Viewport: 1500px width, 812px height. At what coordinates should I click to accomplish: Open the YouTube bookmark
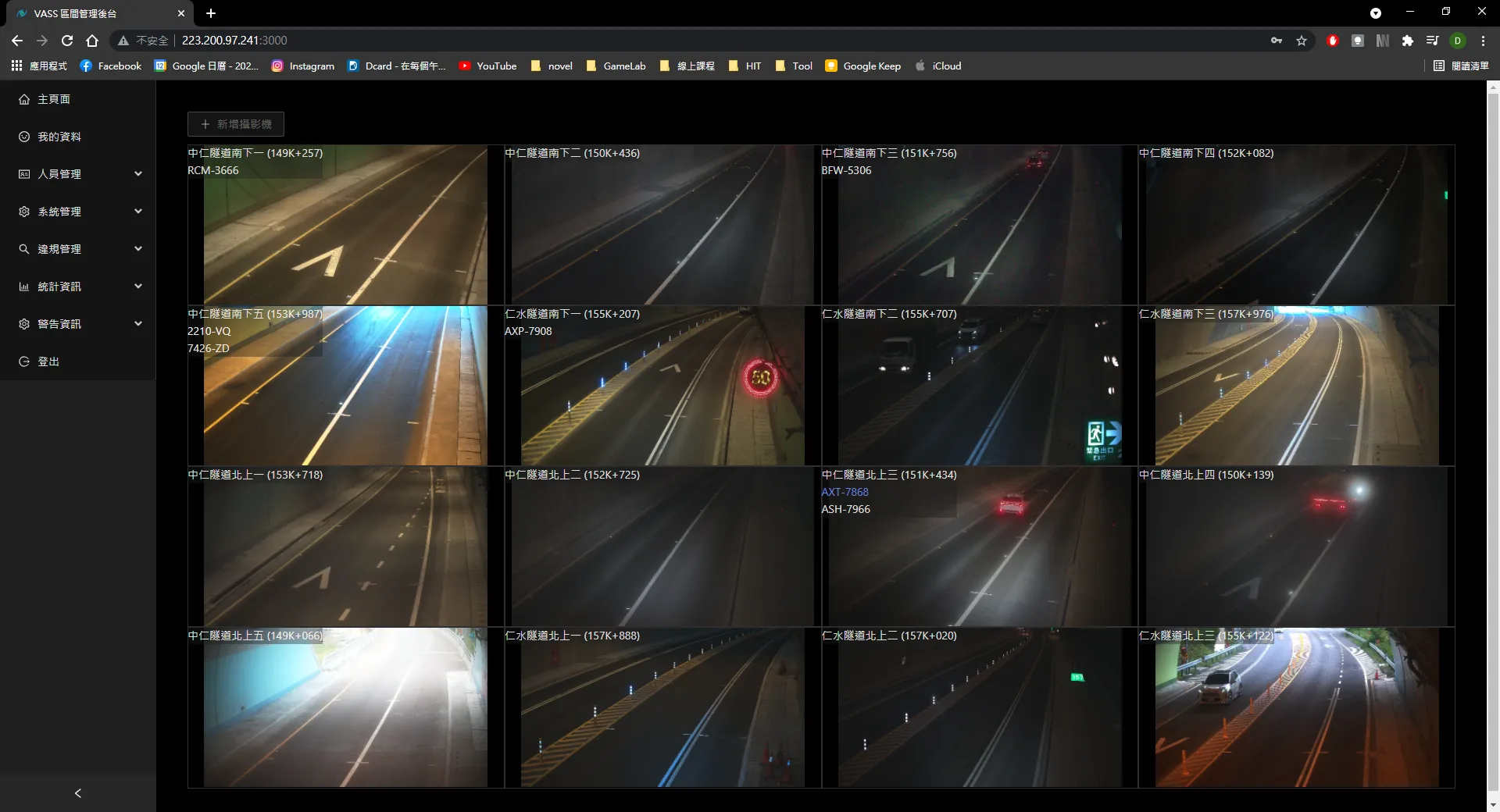[487, 66]
